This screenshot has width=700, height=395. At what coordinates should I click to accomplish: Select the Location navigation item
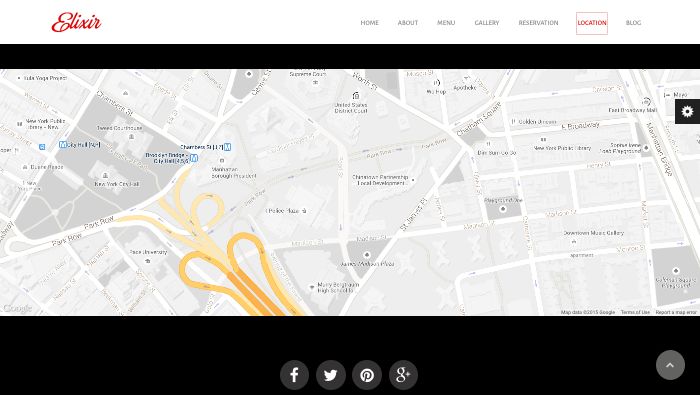(592, 23)
